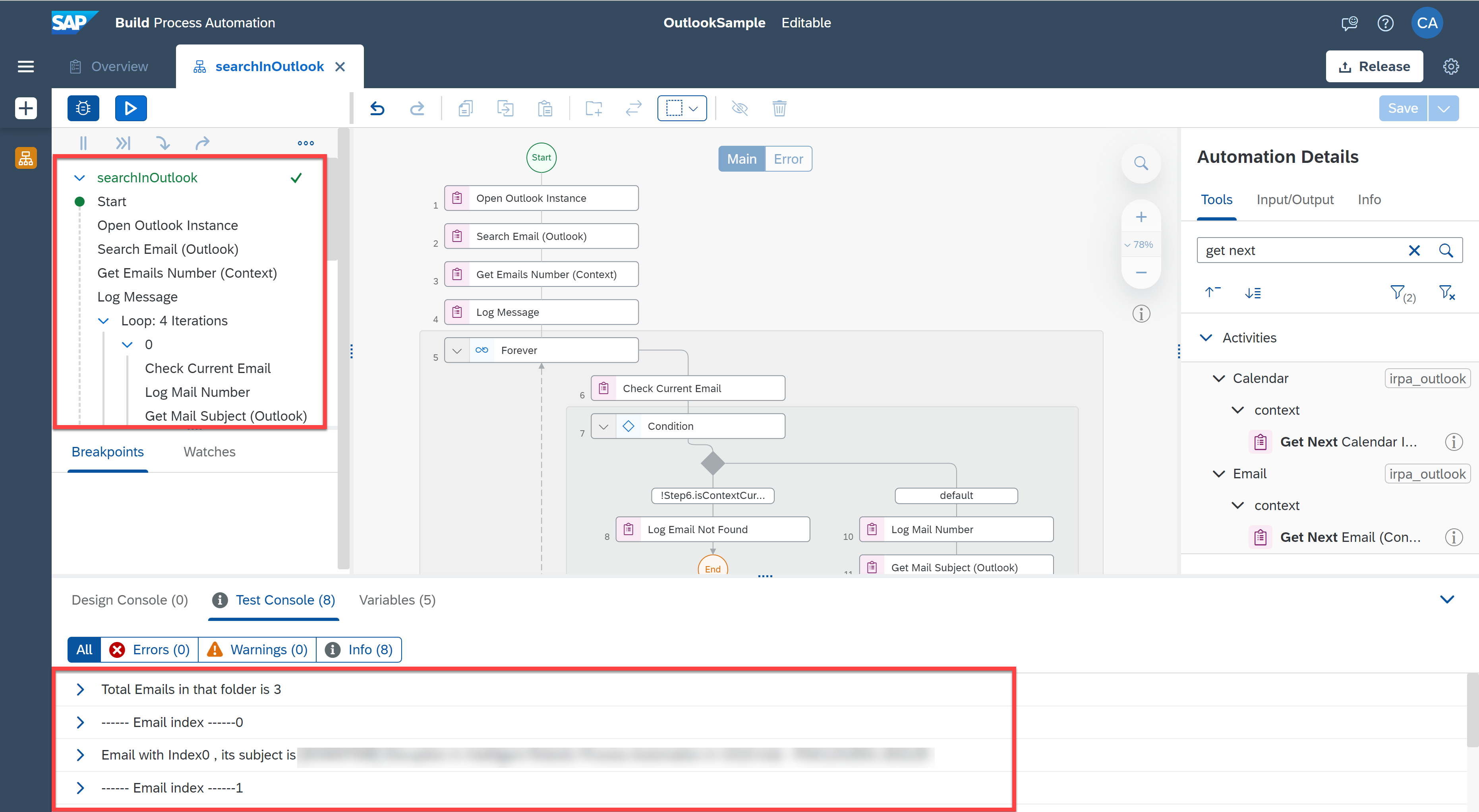Screen dimensions: 1479x812
Task: Open the Input/Output tab
Action: 1295,200
